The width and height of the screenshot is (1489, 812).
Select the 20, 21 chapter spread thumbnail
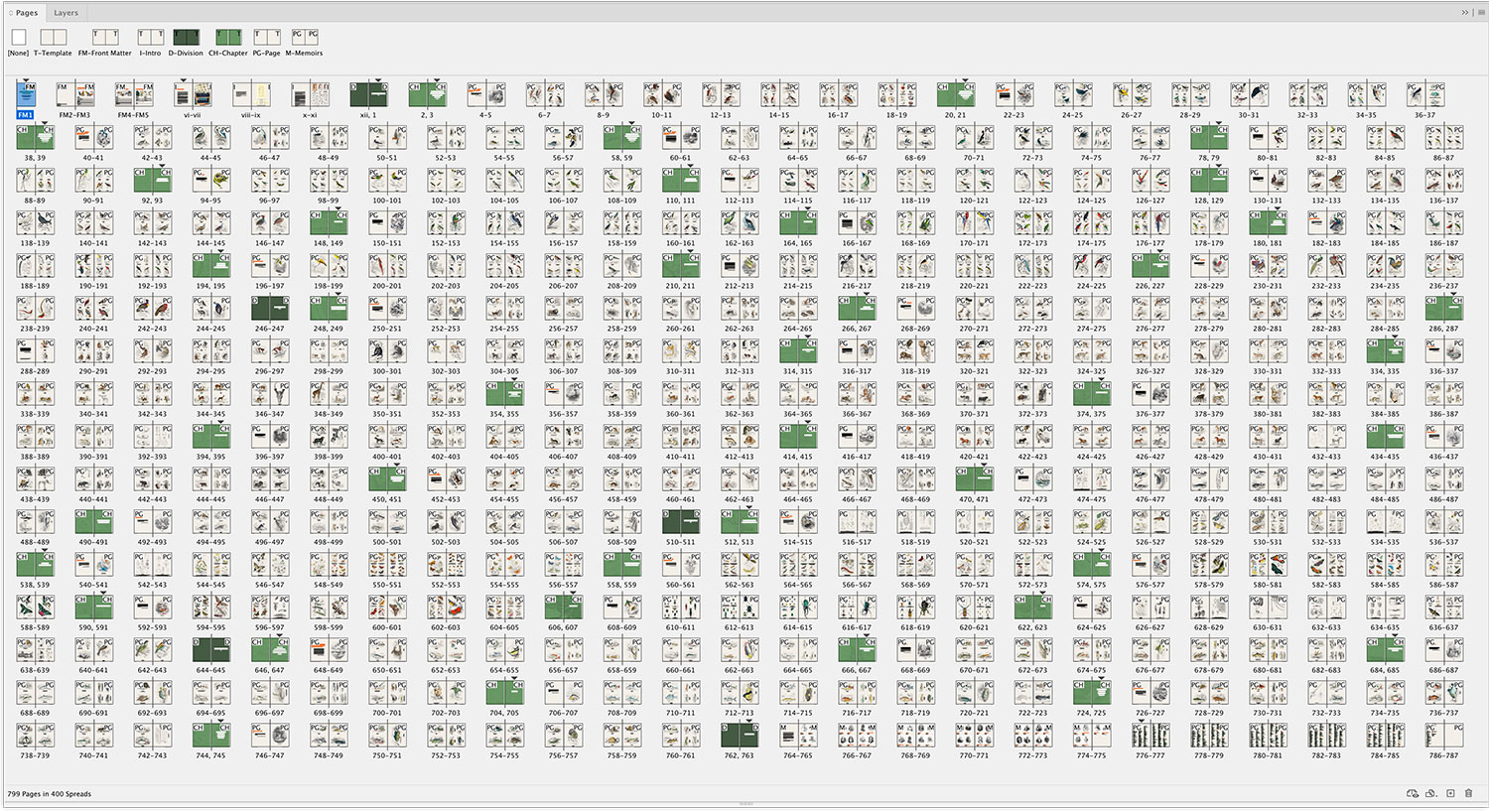click(955, 95)
